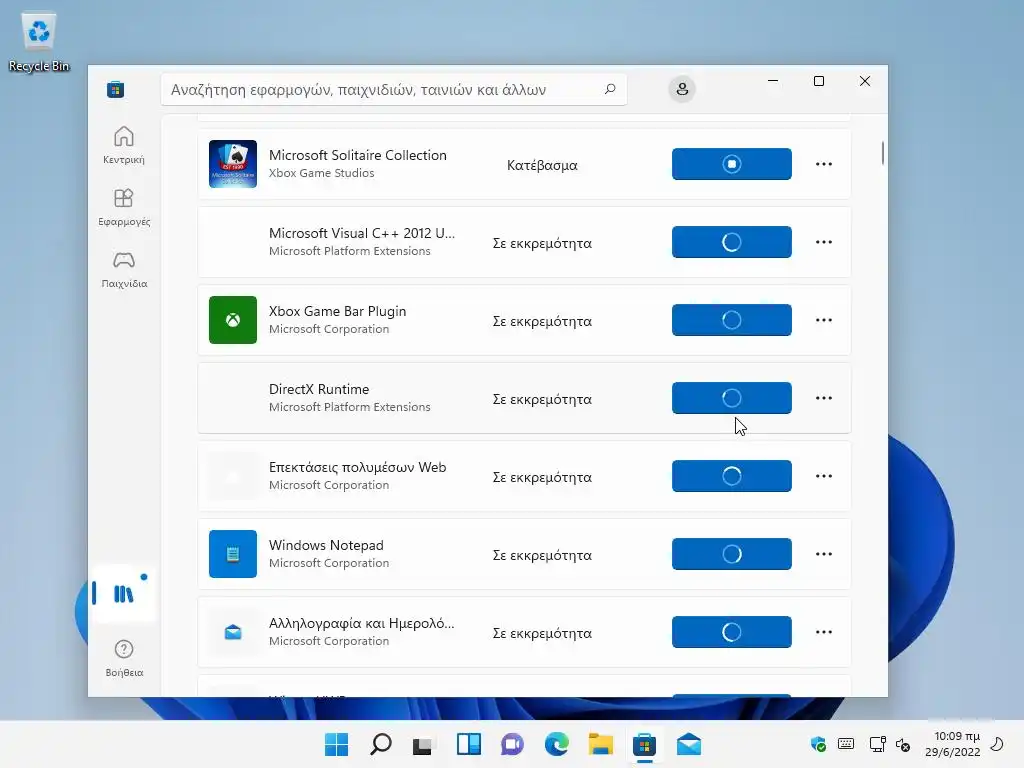1024x768 pixels.
Task: Click the Windows Notepad app icon
Action: [232, 554]
